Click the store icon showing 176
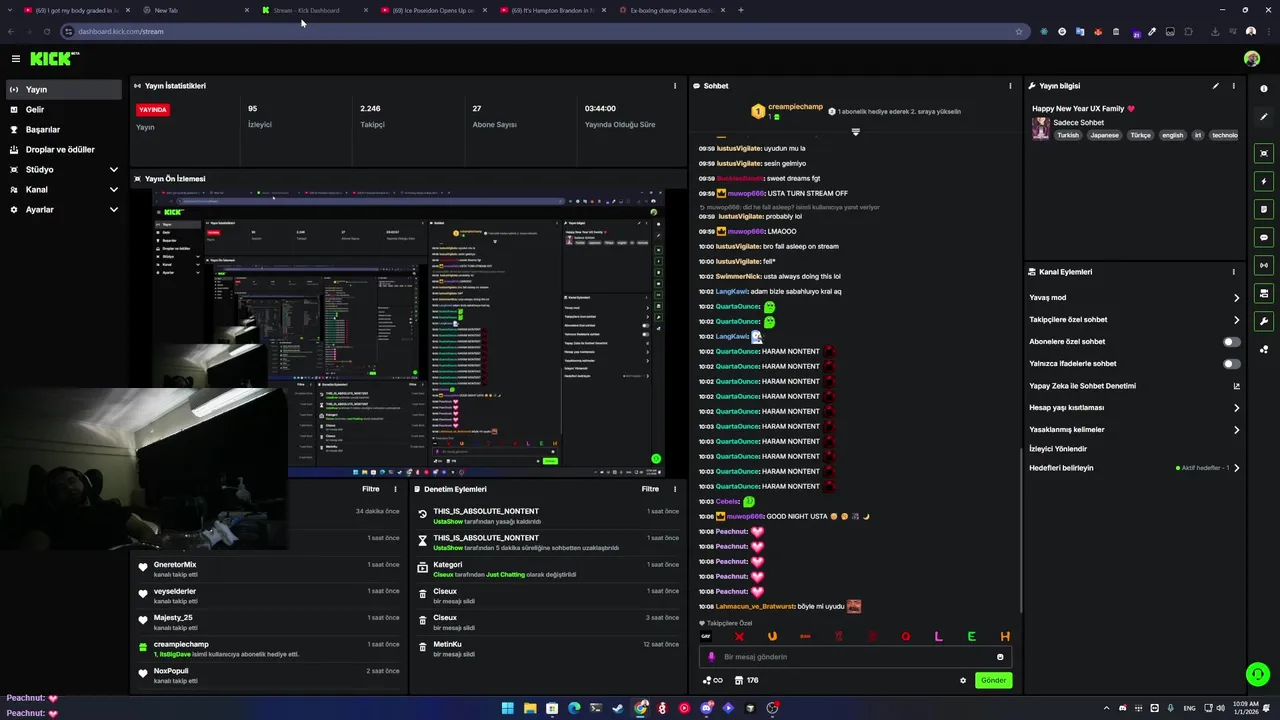Screen dimensions: 1280x720 coord(739,680)
